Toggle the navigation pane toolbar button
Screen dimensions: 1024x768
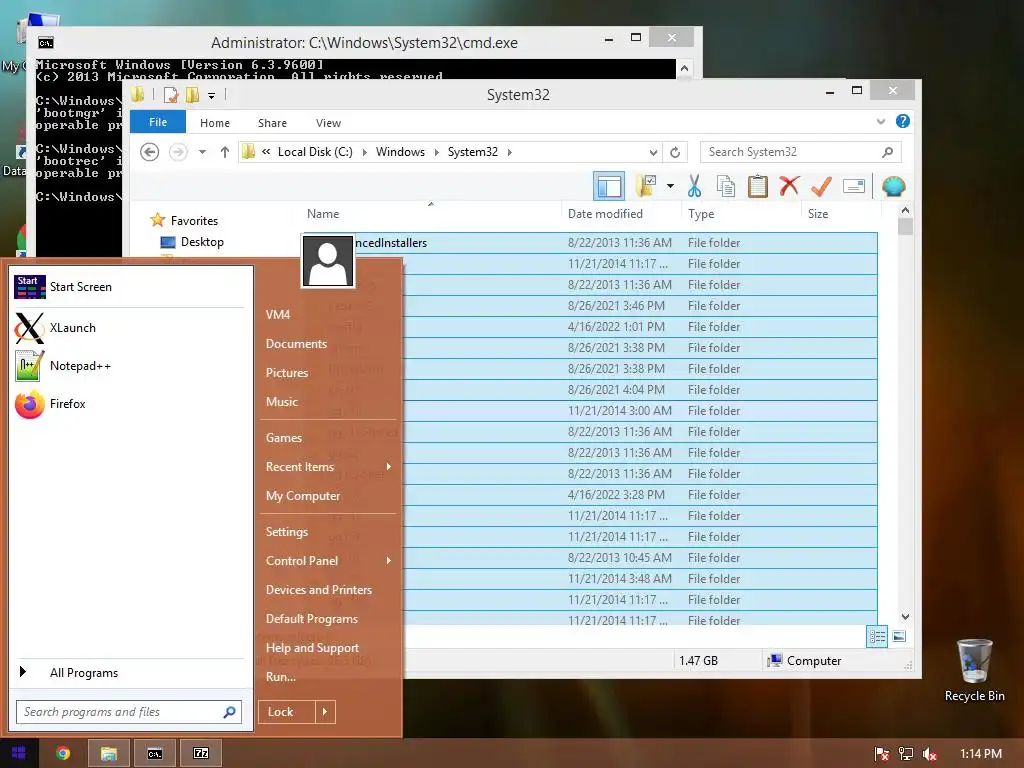(x=609, y=186)
